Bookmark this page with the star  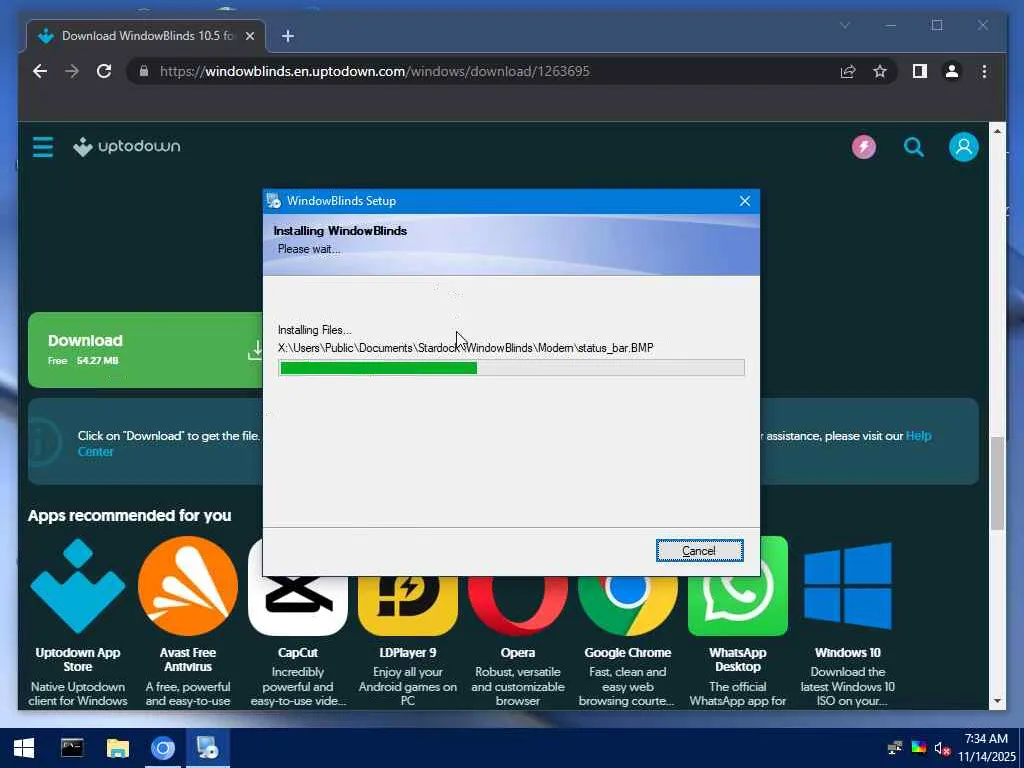tap(880, 71)
